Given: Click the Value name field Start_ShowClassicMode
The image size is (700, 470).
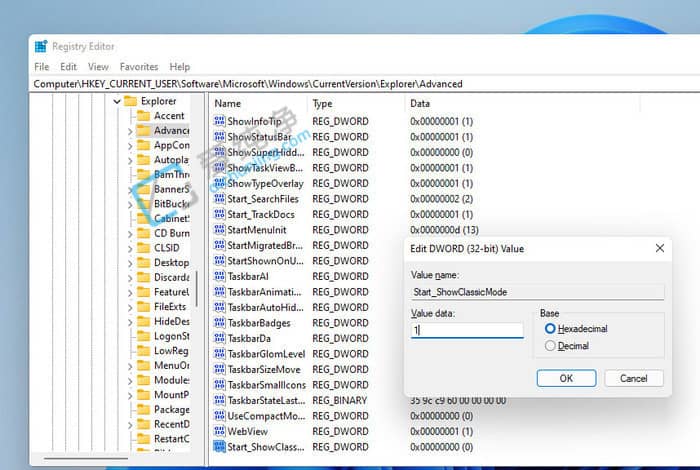Looking at the screenshot, I should 538,292.
